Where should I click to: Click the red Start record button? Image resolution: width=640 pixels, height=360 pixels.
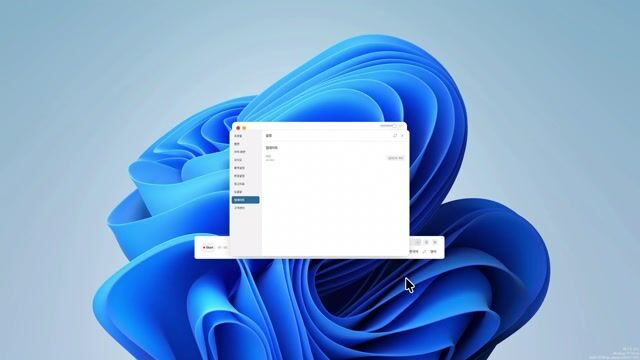(209, 247)
